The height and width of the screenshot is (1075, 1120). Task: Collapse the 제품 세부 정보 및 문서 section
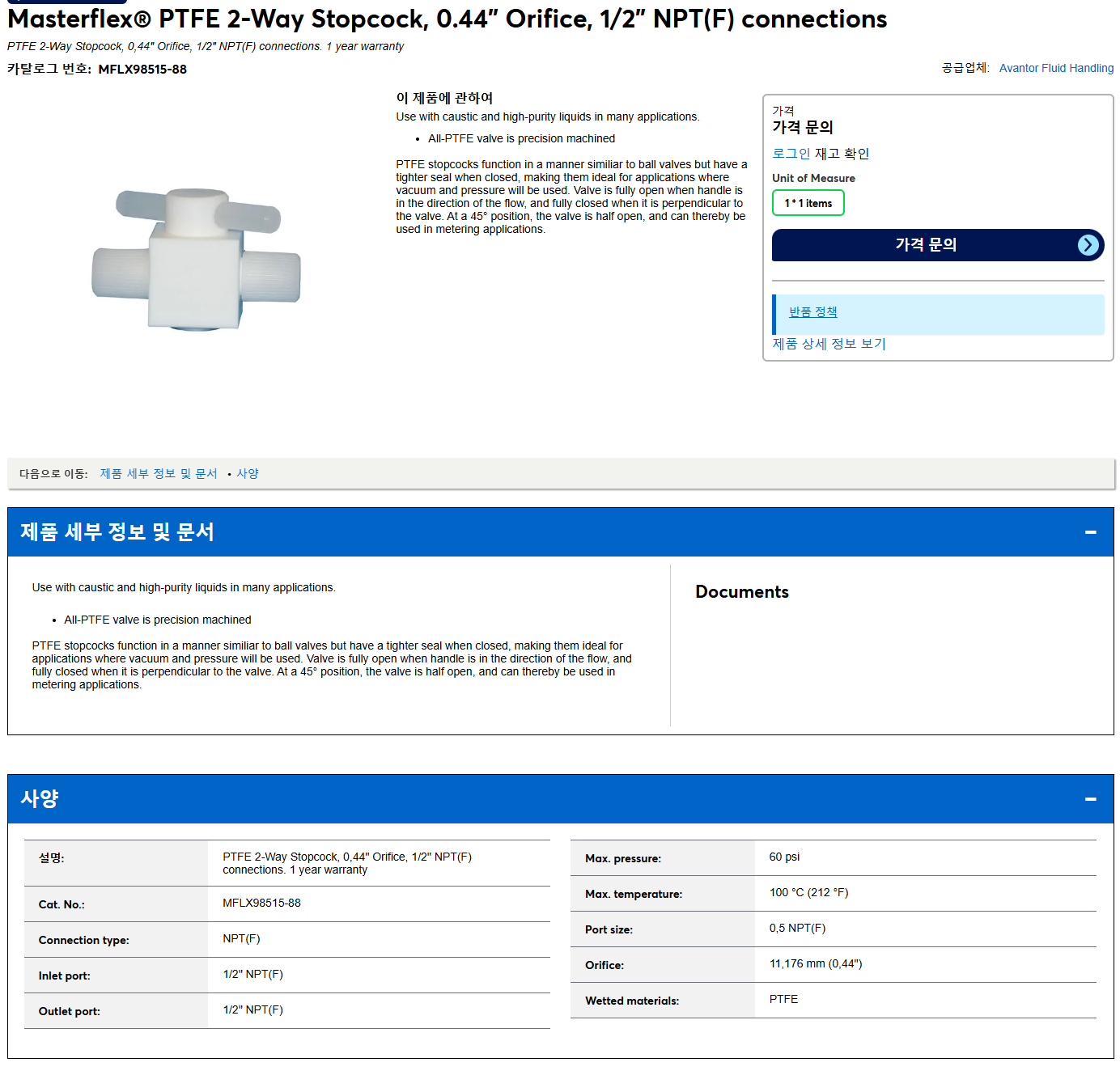tap(1090, 532)
